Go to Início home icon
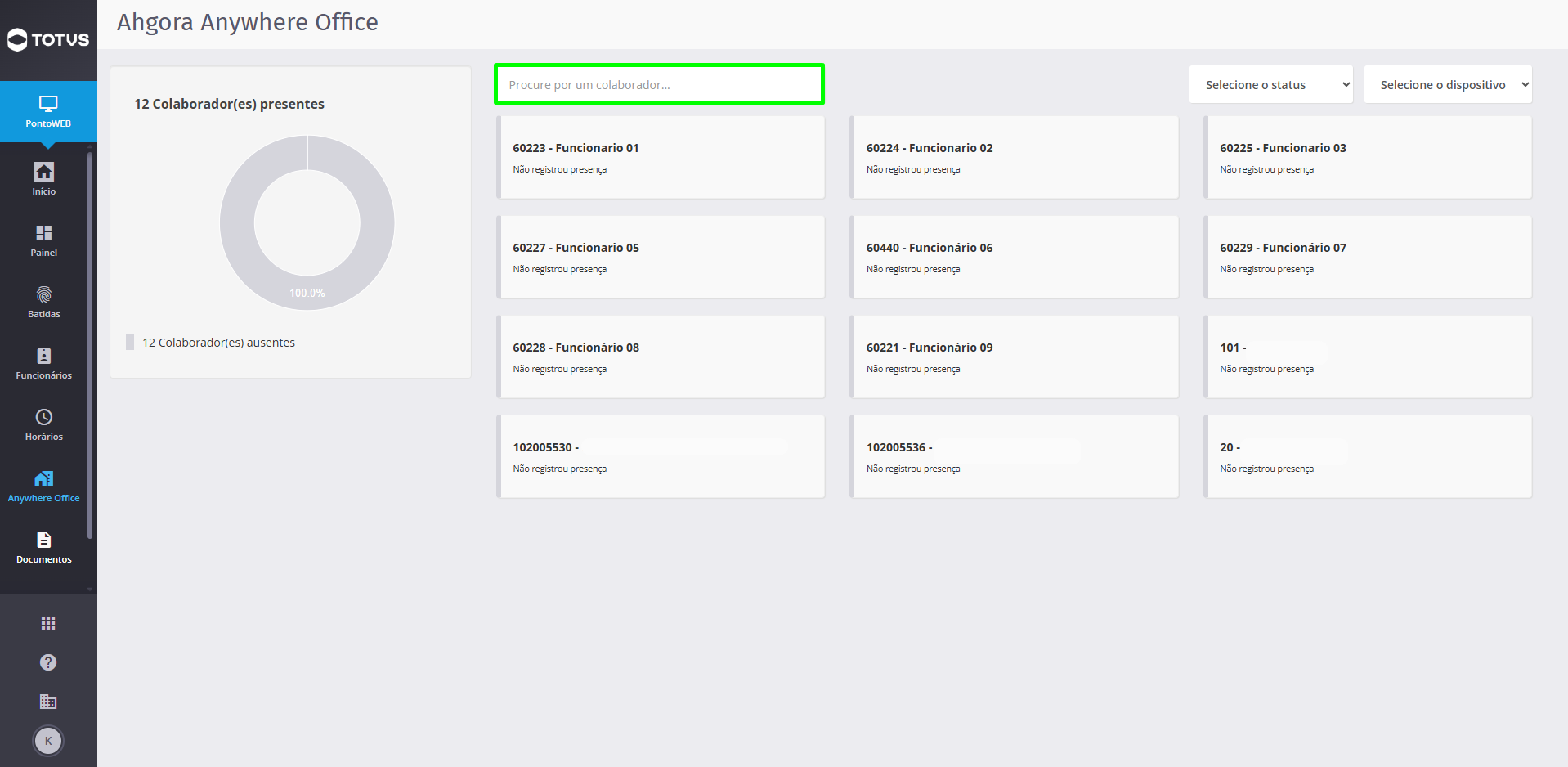1568x767 pixels. click(44, 179)
